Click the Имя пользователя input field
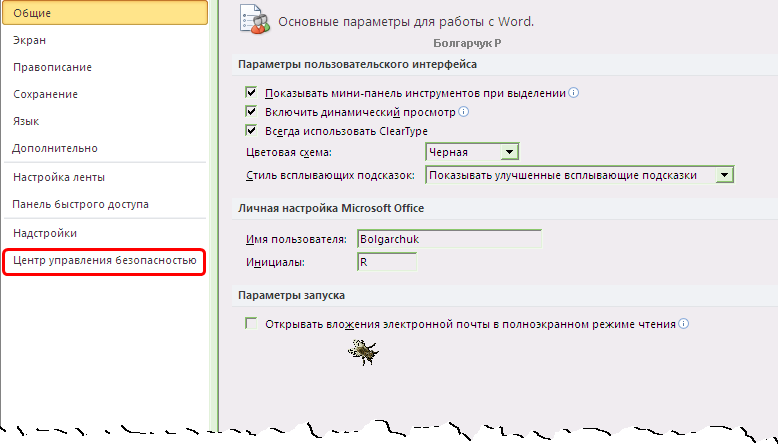 [449, 239]
